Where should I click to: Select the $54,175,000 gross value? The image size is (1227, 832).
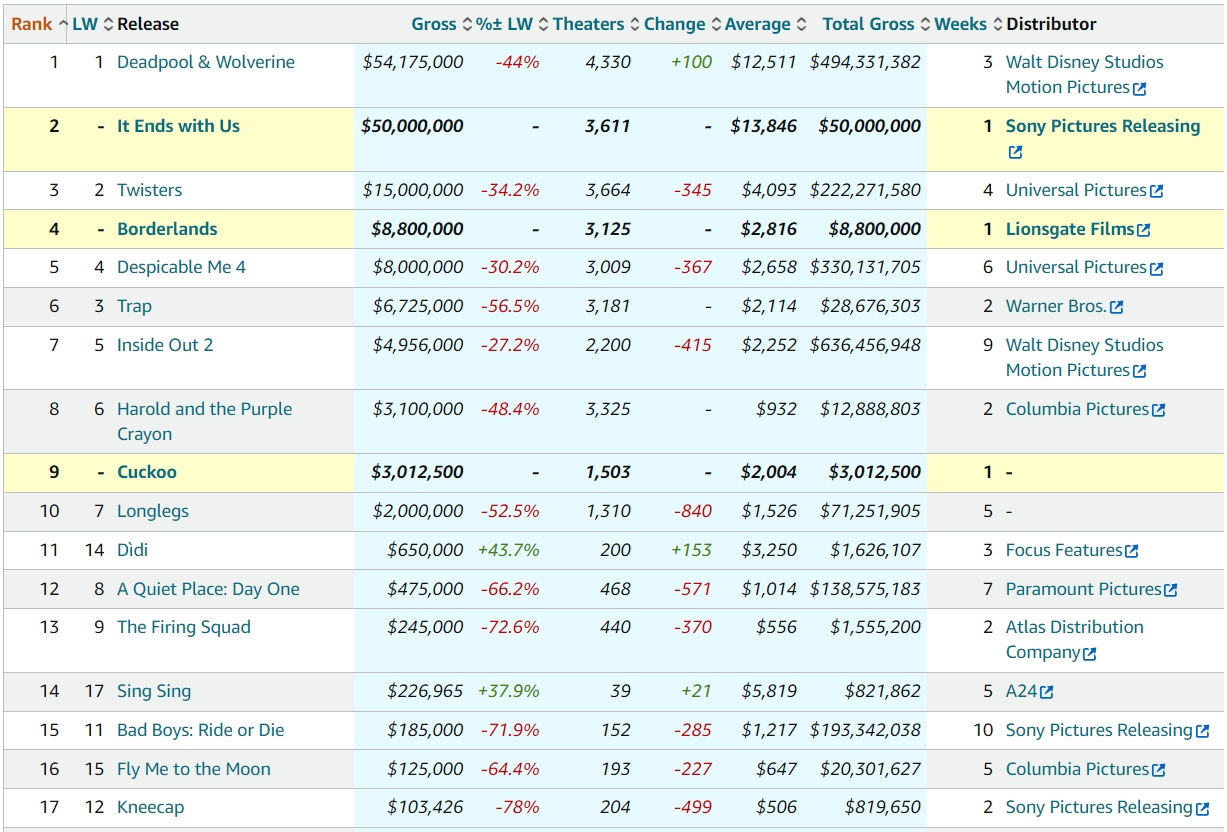pyautogui.click(x=413, y=62)
